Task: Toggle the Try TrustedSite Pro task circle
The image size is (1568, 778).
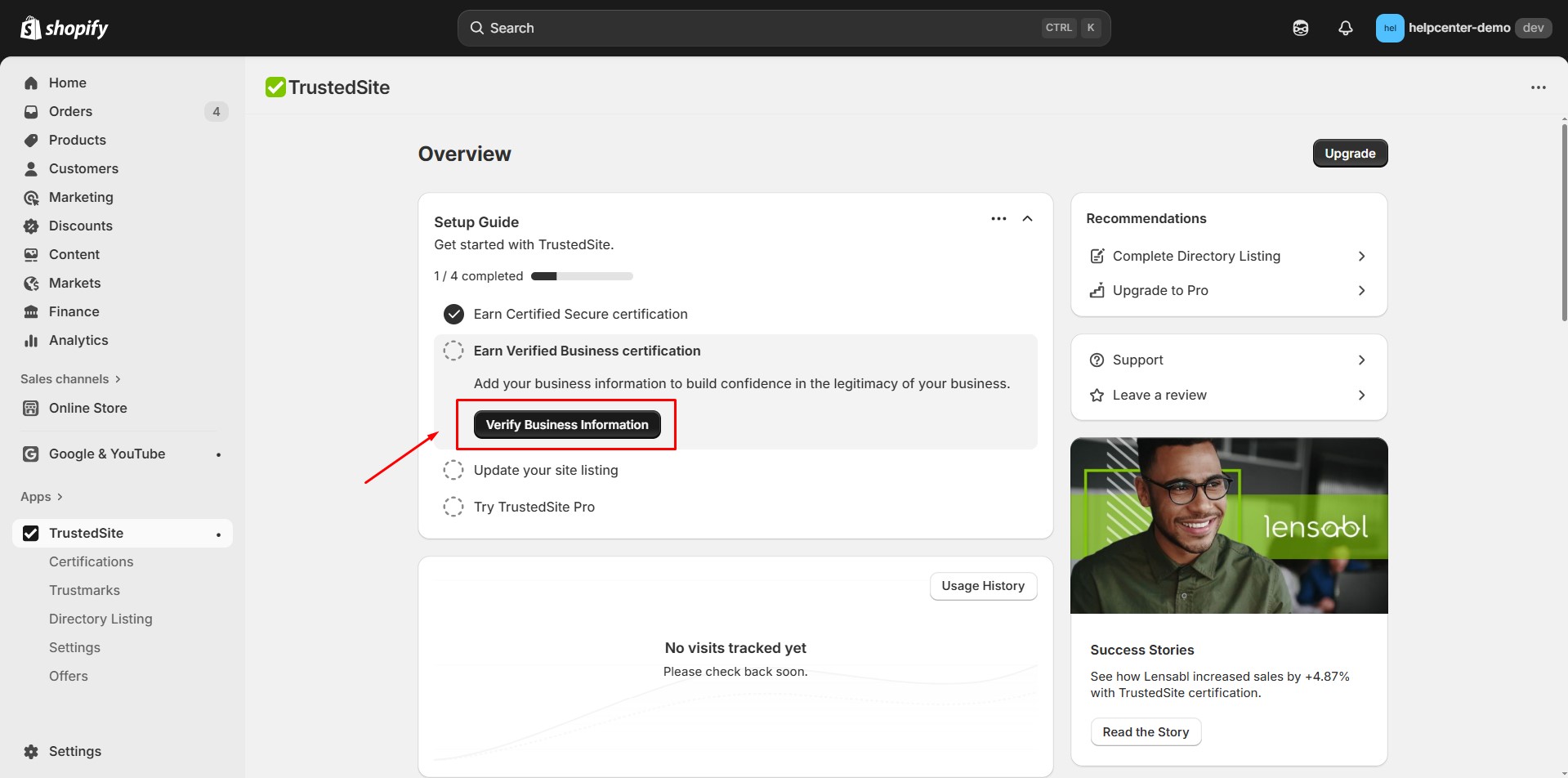Action: [453, 506]
